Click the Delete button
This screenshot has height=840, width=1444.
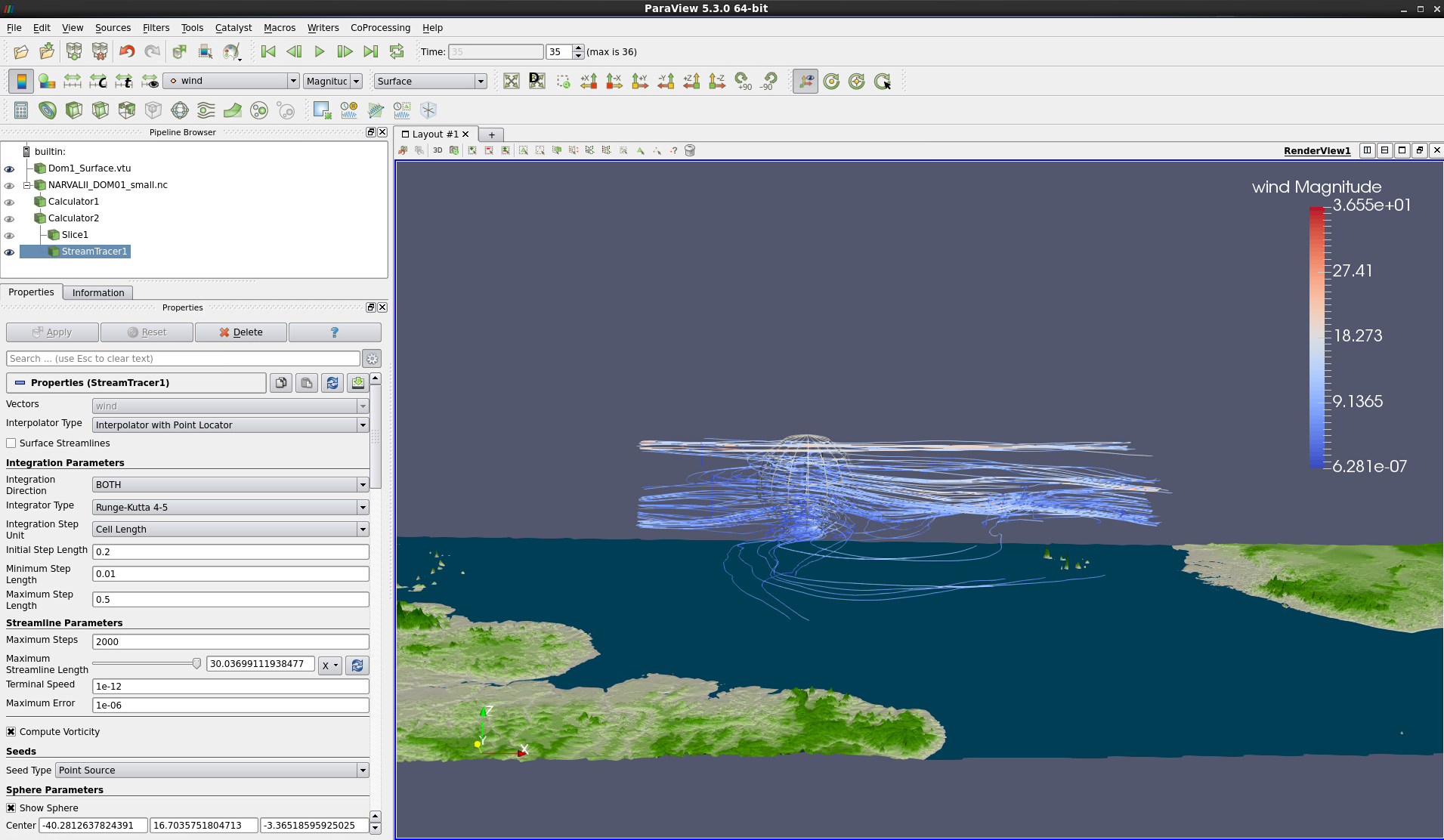tap(241, 332)
